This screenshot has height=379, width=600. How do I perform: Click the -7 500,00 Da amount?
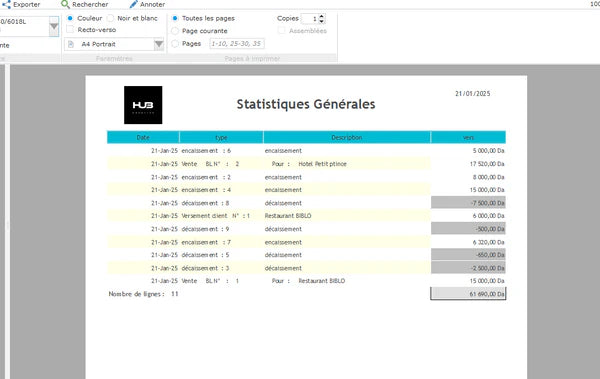click(x=487, y=203)
